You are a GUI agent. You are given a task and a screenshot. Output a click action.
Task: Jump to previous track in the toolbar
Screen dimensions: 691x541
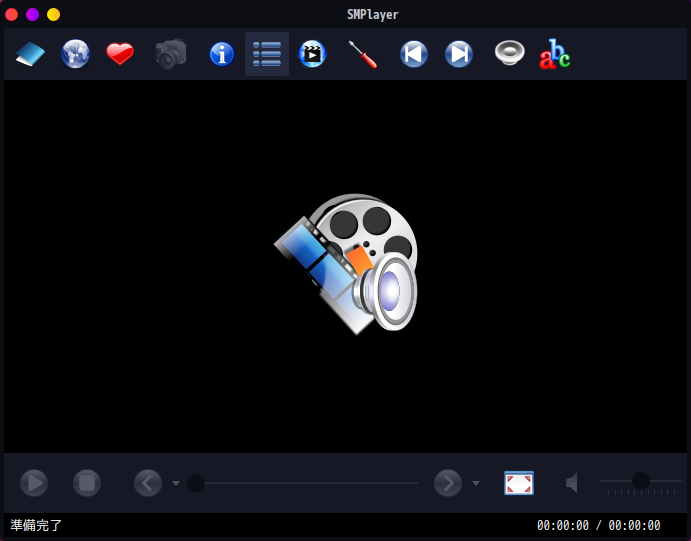pyautogui.click(x=414, y=54)
